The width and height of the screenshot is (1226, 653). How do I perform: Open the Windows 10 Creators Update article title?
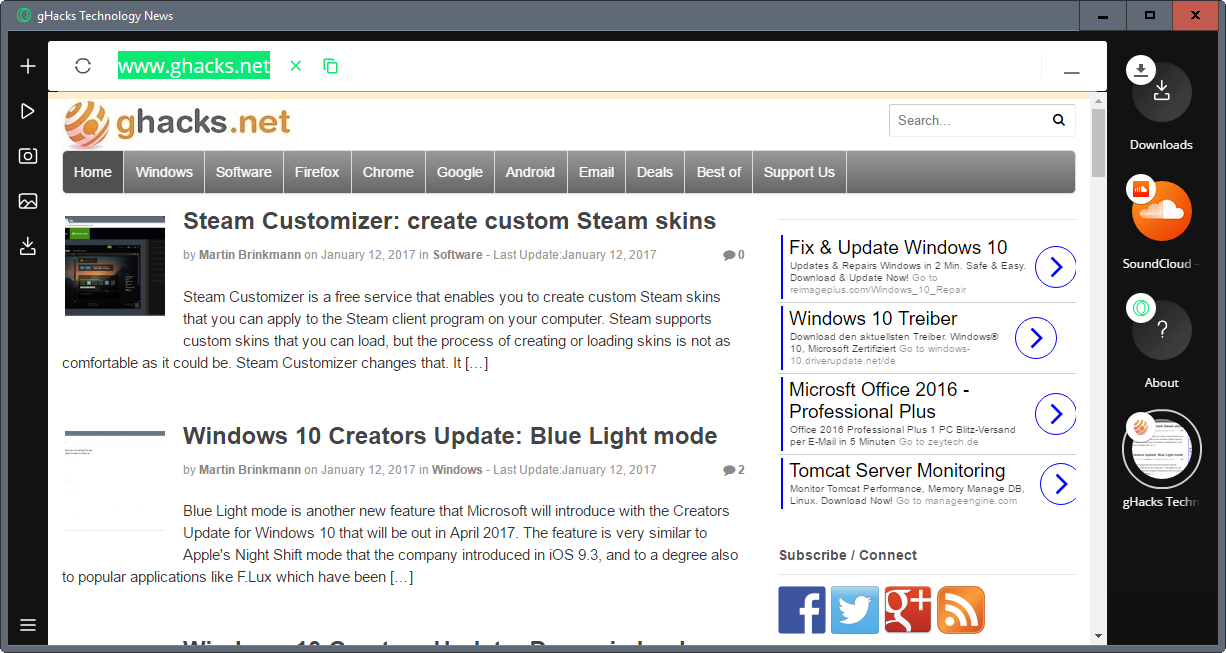(x=450, y=436)
